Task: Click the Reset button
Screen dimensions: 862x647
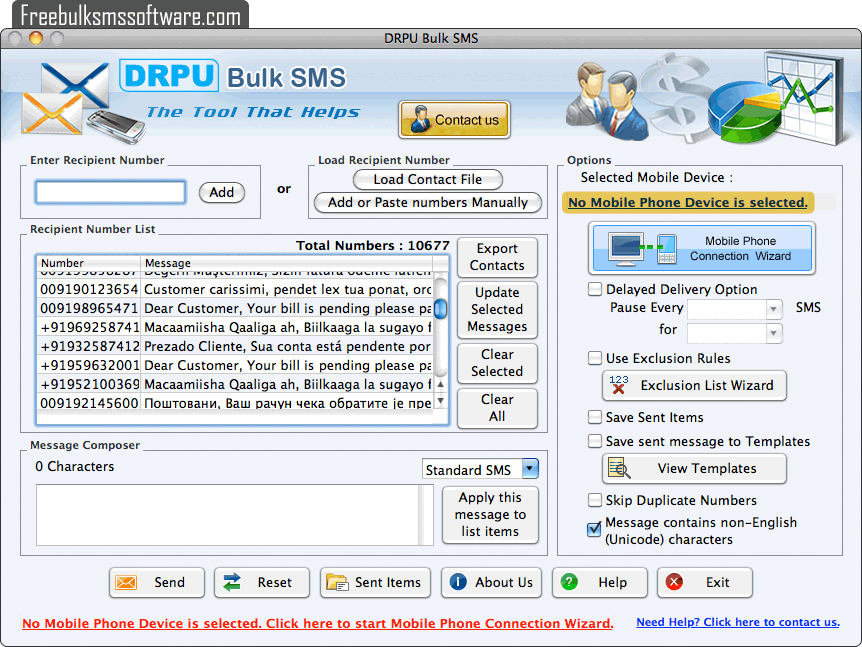Action: [262, 582]
